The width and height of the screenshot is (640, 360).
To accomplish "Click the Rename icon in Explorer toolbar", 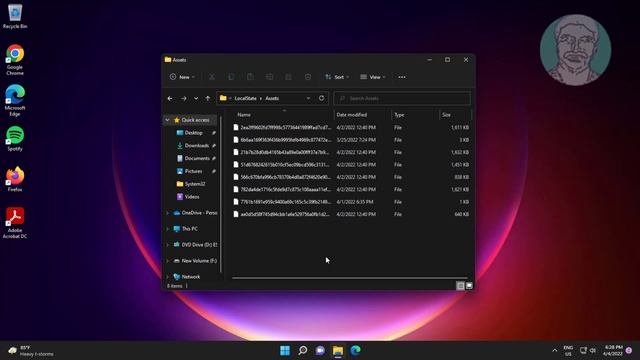I will [x=269, y=77].
